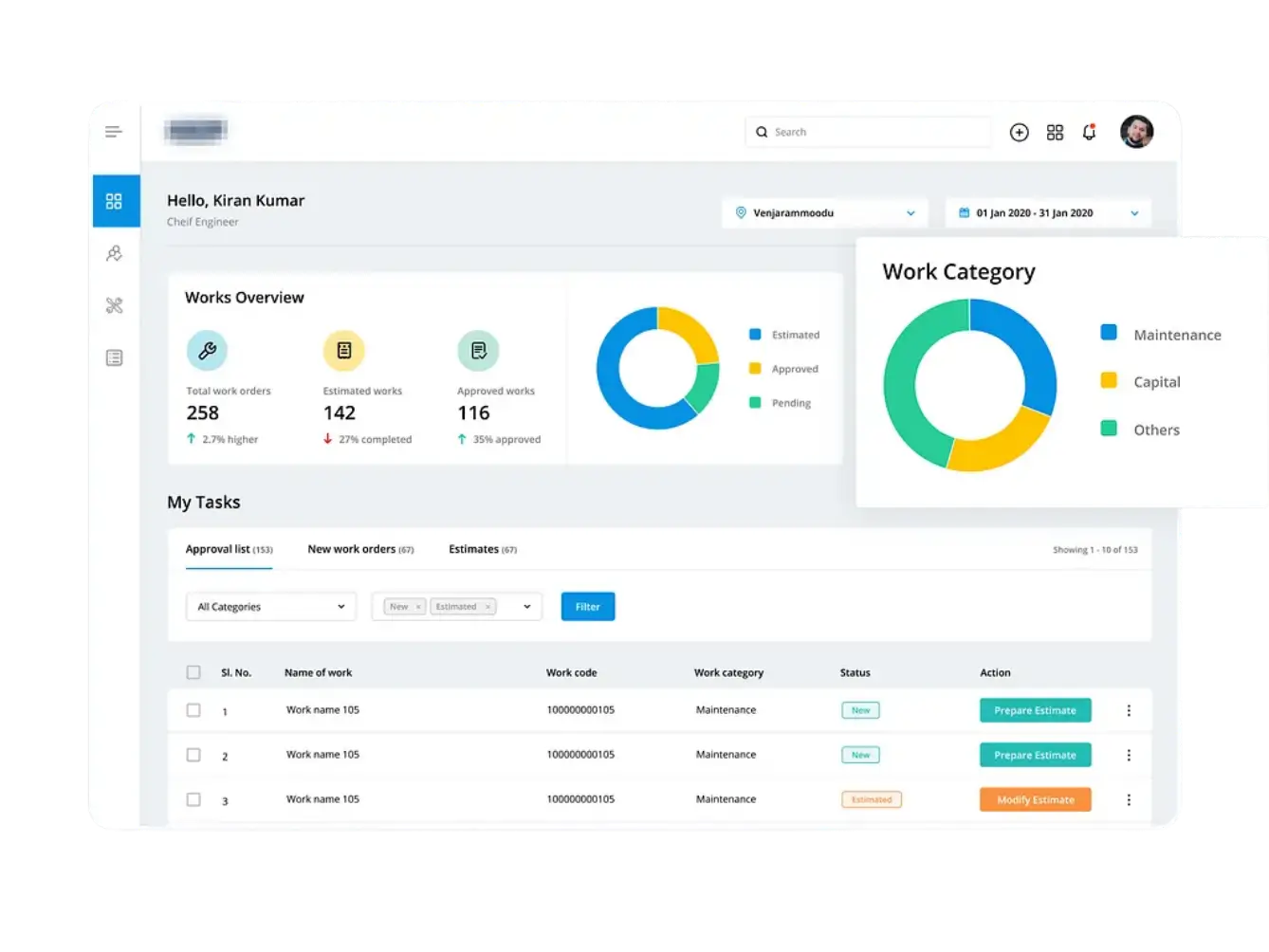Image resolution: width=1269 pixels, height=952 pixels.
Task: Click the Work Category donut chart
Action: [x=969, y=385]
